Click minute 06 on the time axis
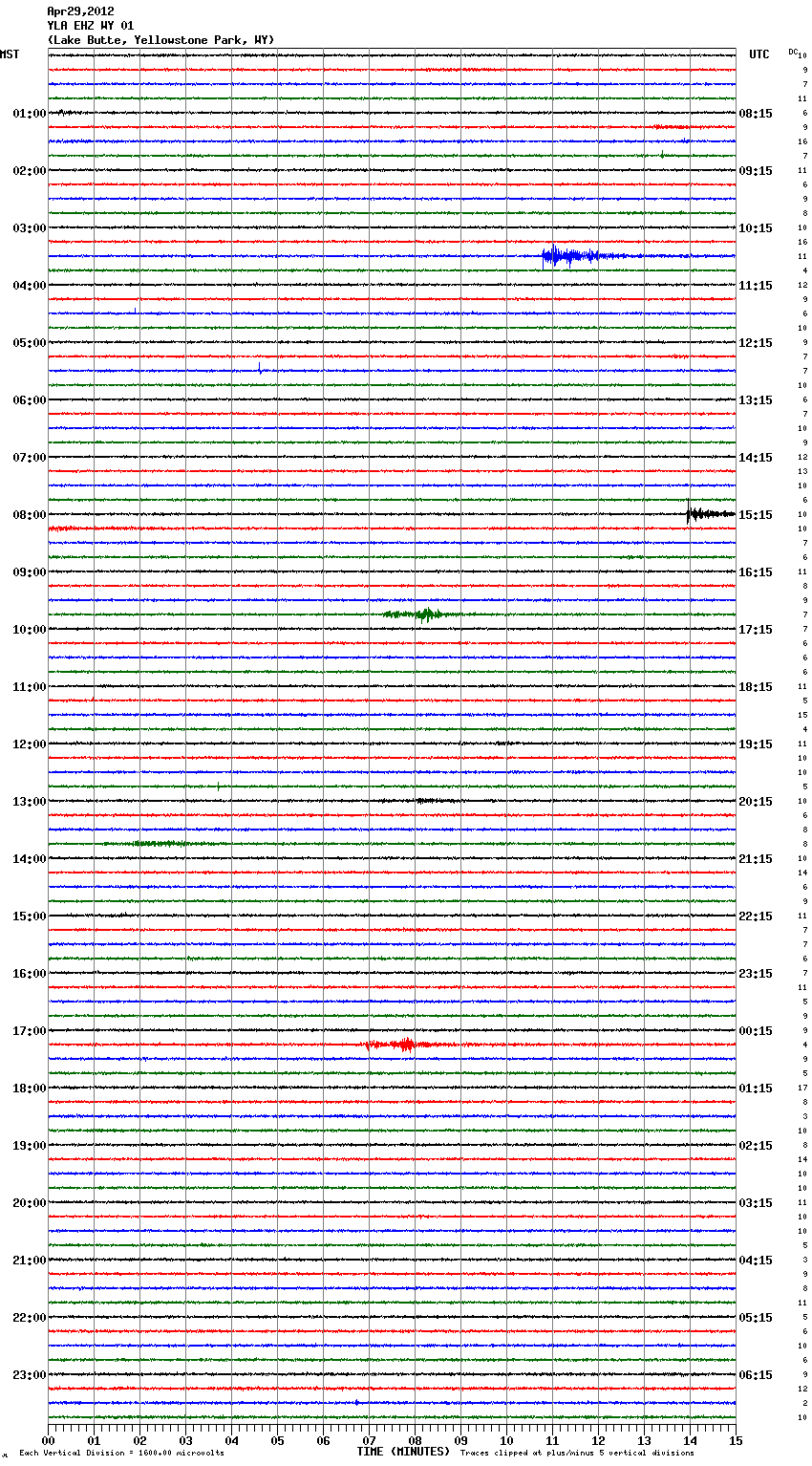 (323, 1440)
